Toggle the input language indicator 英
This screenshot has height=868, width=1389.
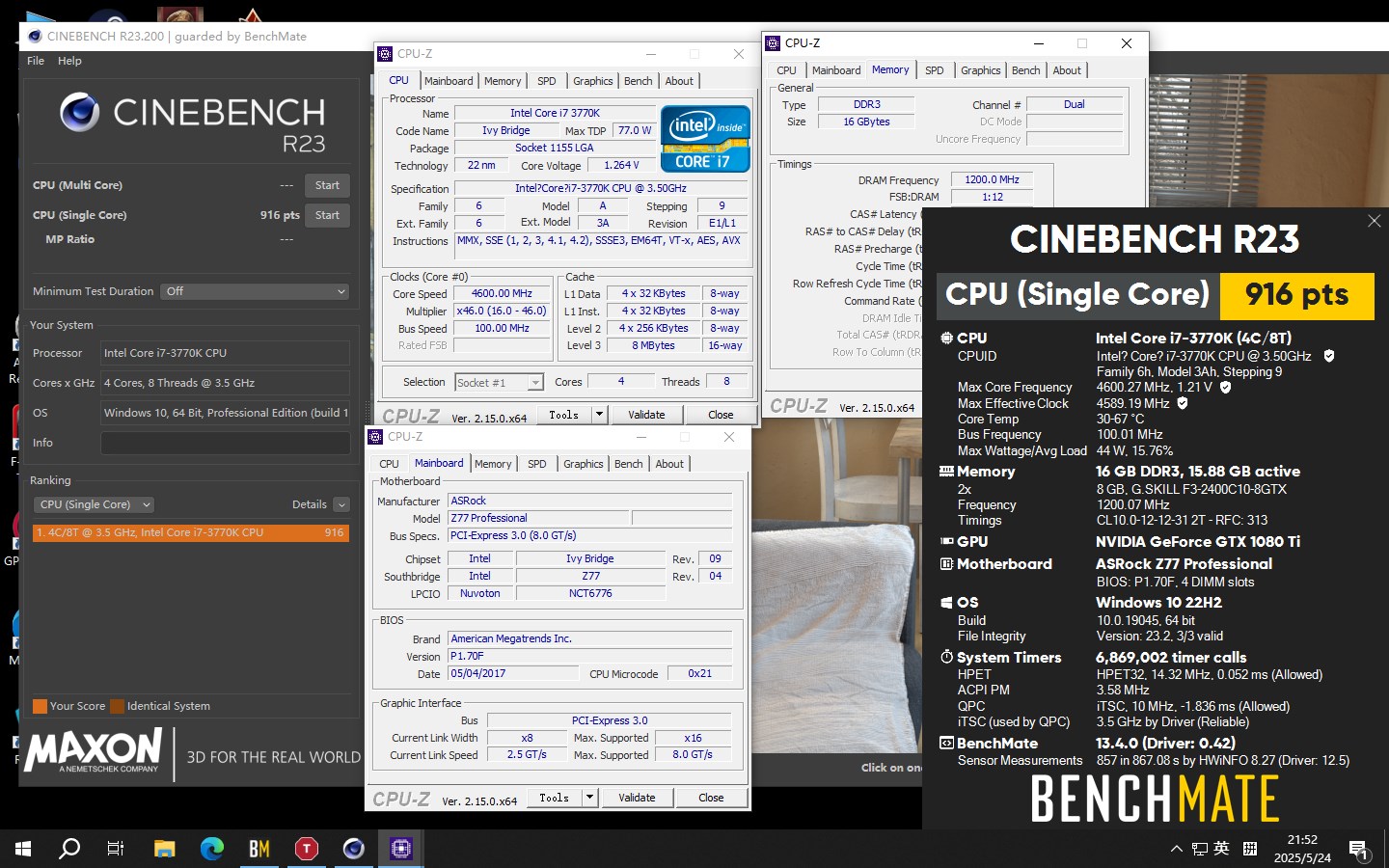pos(1221,849)
